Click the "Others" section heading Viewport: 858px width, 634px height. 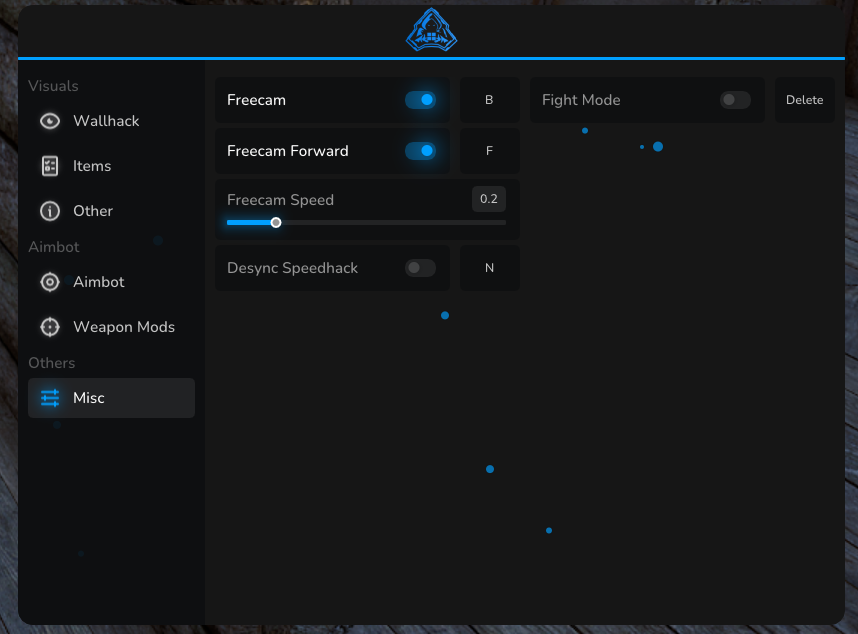pos(51,363)
